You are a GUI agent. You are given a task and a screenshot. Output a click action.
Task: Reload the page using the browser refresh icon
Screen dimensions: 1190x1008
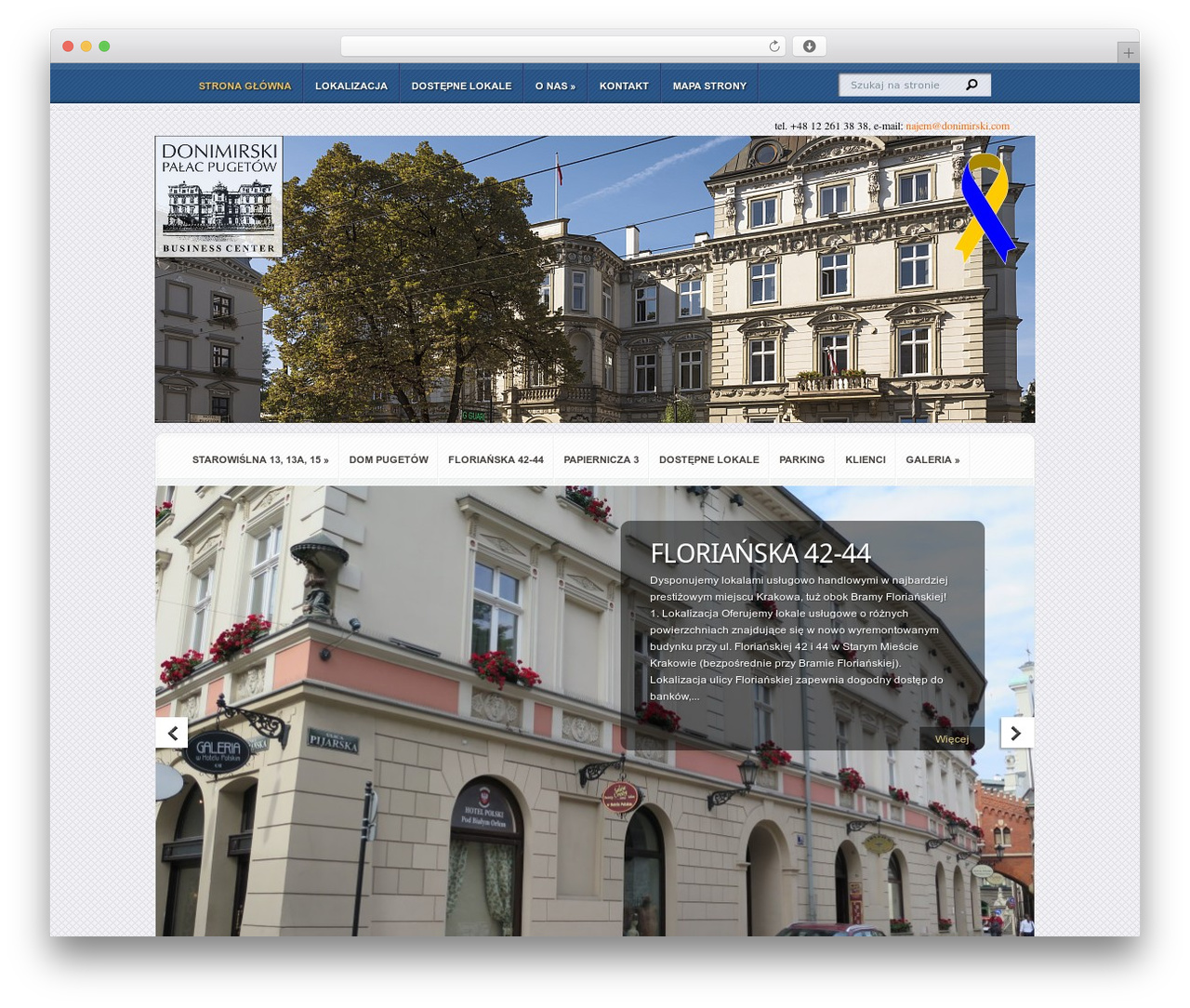(774, 46)
